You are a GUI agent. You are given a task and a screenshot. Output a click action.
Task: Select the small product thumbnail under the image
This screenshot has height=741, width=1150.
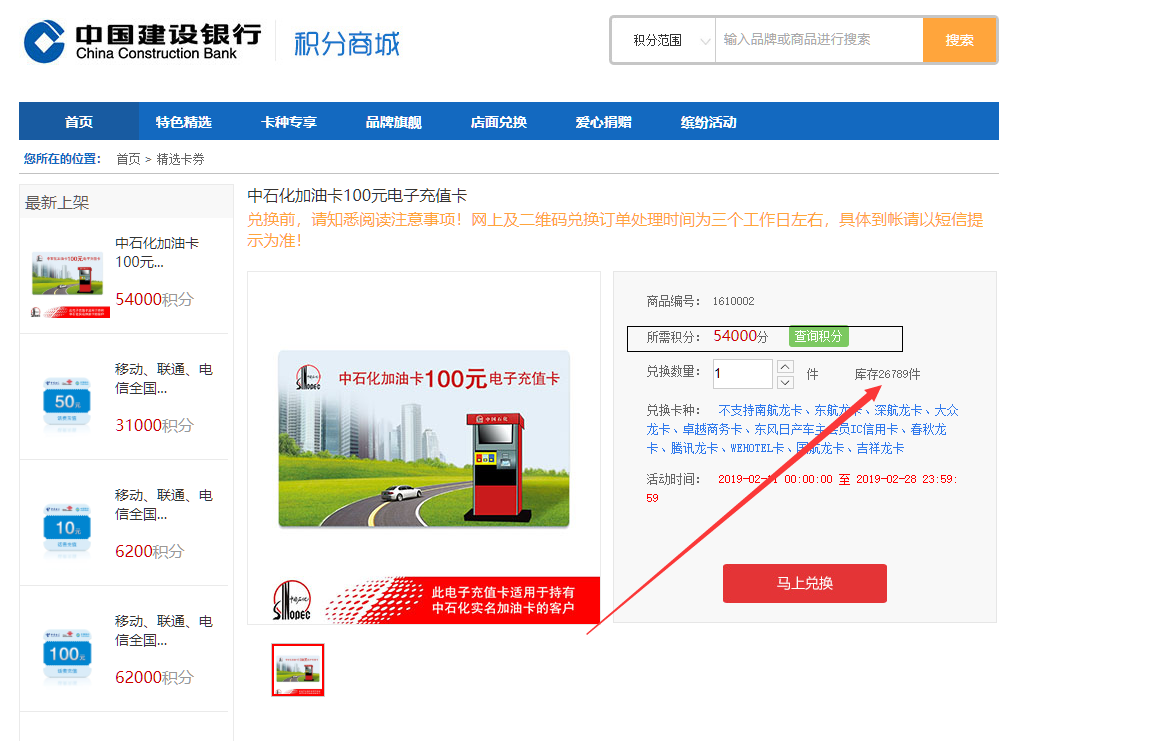point(298,670)
